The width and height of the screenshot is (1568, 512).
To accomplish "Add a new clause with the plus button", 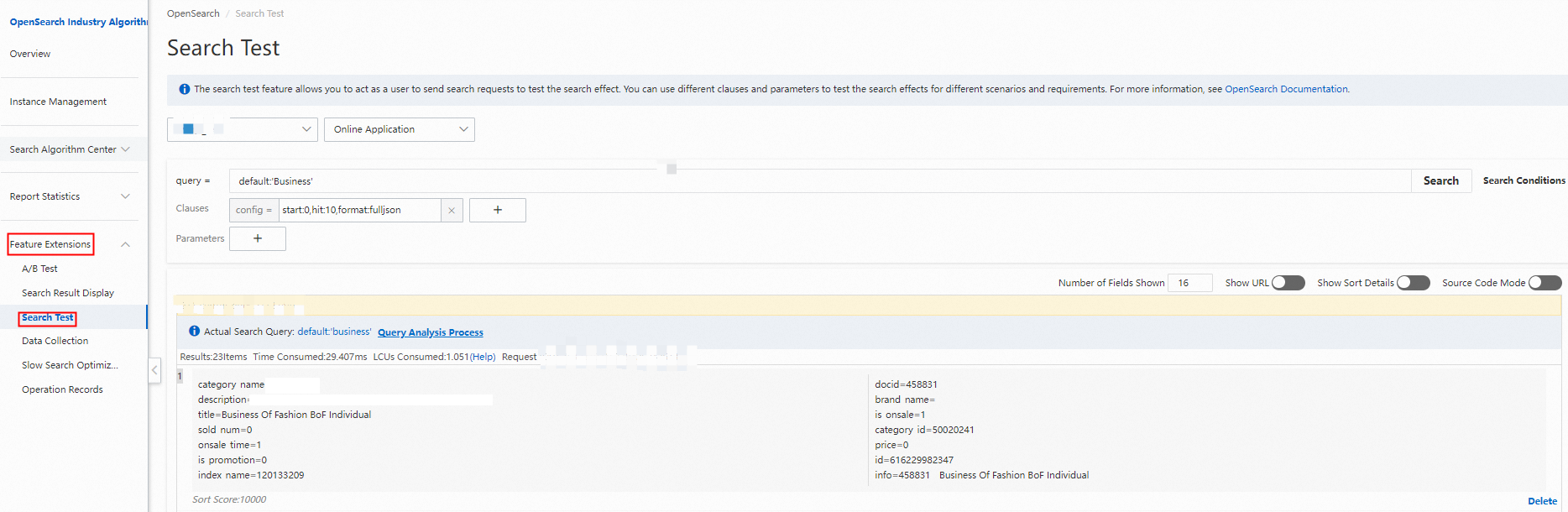I will click(498, 210).
